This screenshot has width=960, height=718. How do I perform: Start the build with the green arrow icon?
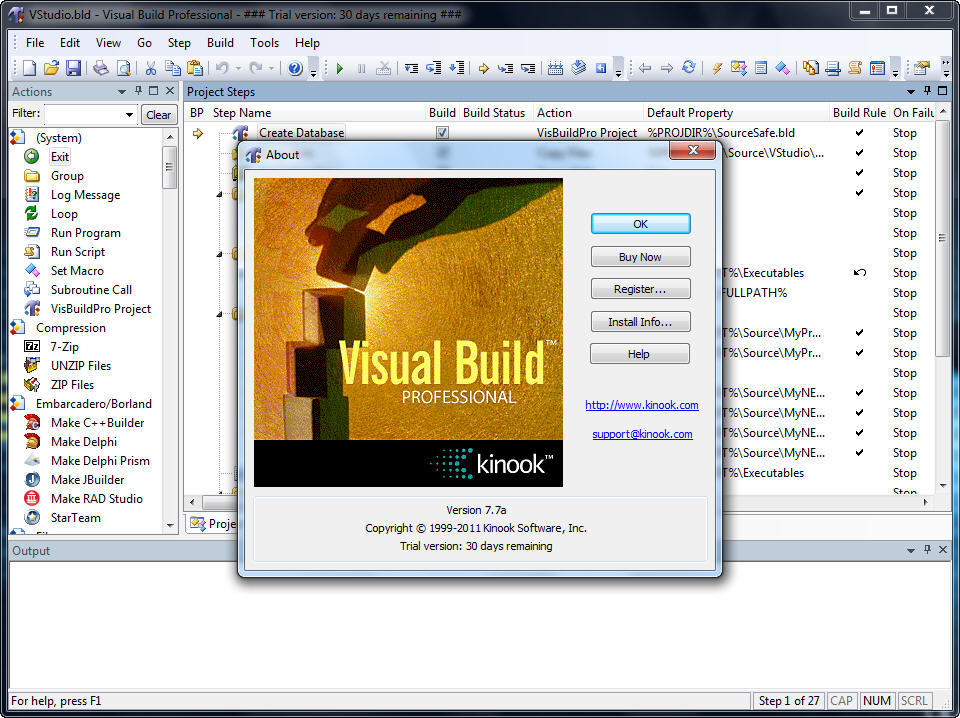pos(340,68)
